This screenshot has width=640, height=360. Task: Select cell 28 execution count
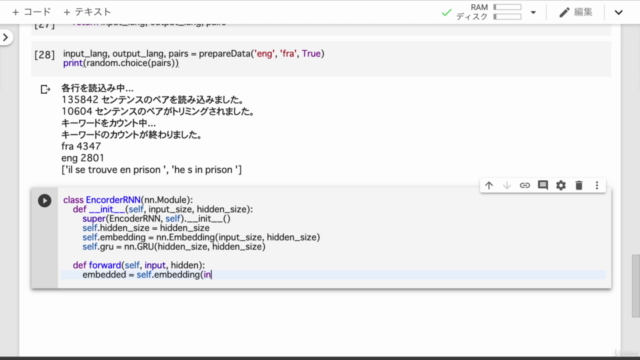point(44,55)
